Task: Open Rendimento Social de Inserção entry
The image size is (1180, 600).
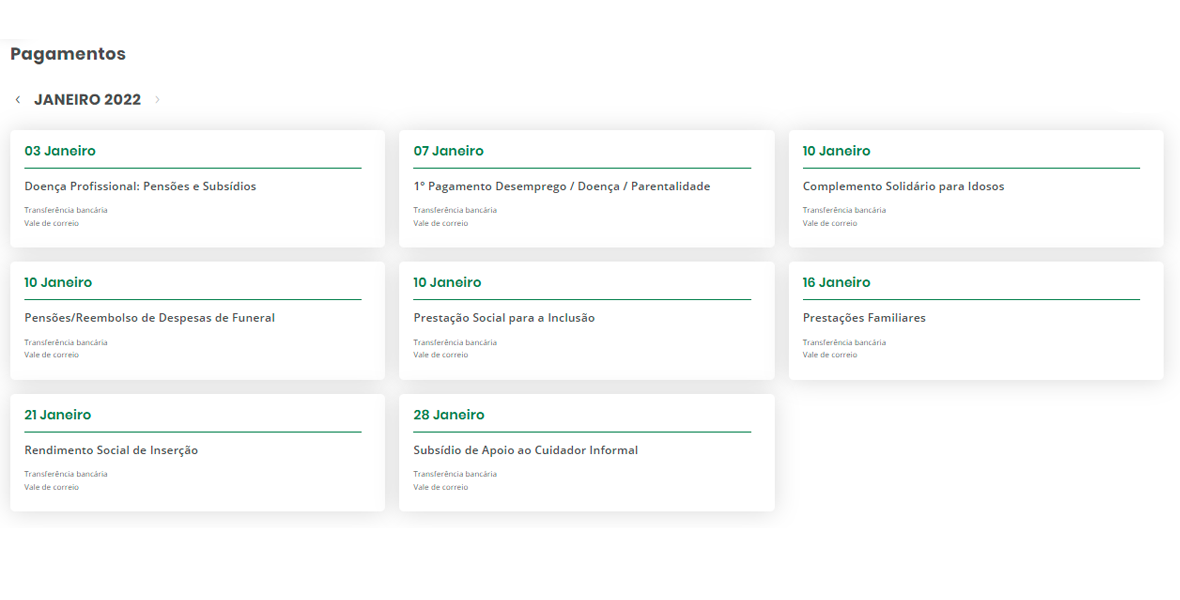Action: pyautogui.click(x=111, y=450)
